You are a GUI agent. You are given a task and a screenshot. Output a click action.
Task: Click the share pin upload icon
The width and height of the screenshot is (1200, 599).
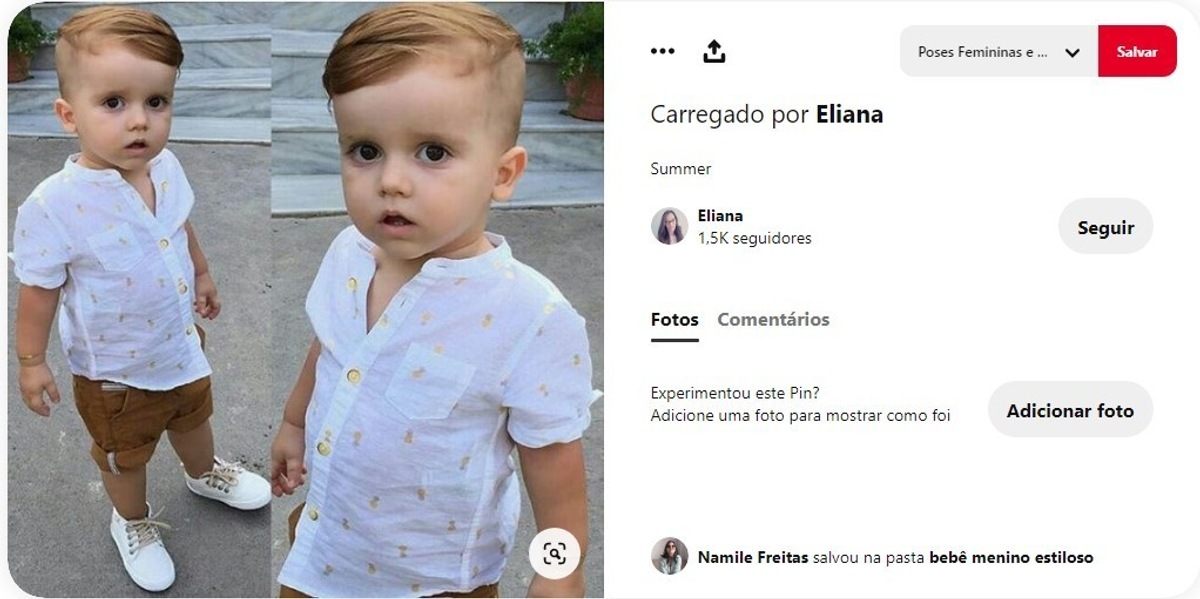[x=714, y=51]
